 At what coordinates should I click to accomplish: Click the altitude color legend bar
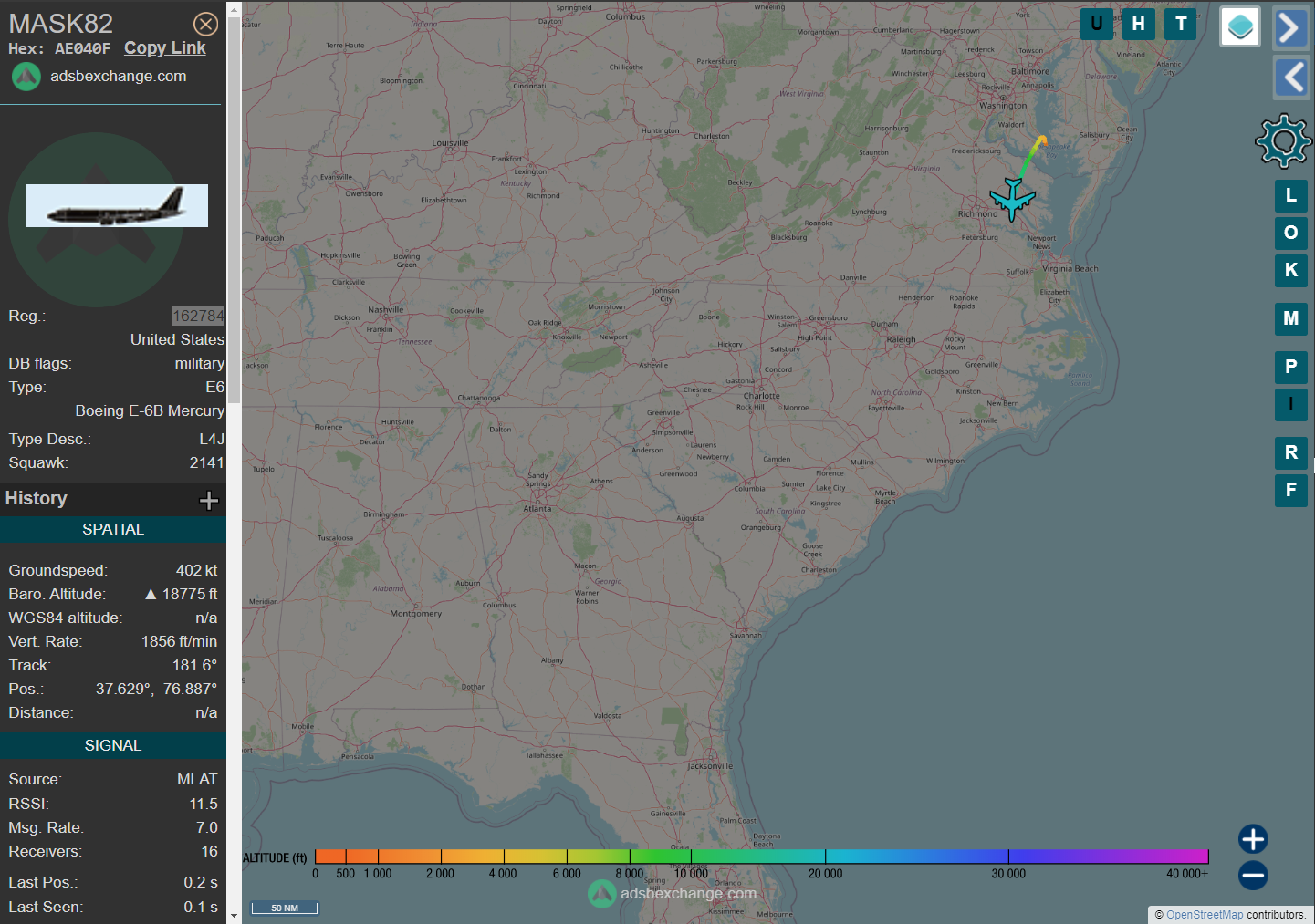tap(761, 857)
